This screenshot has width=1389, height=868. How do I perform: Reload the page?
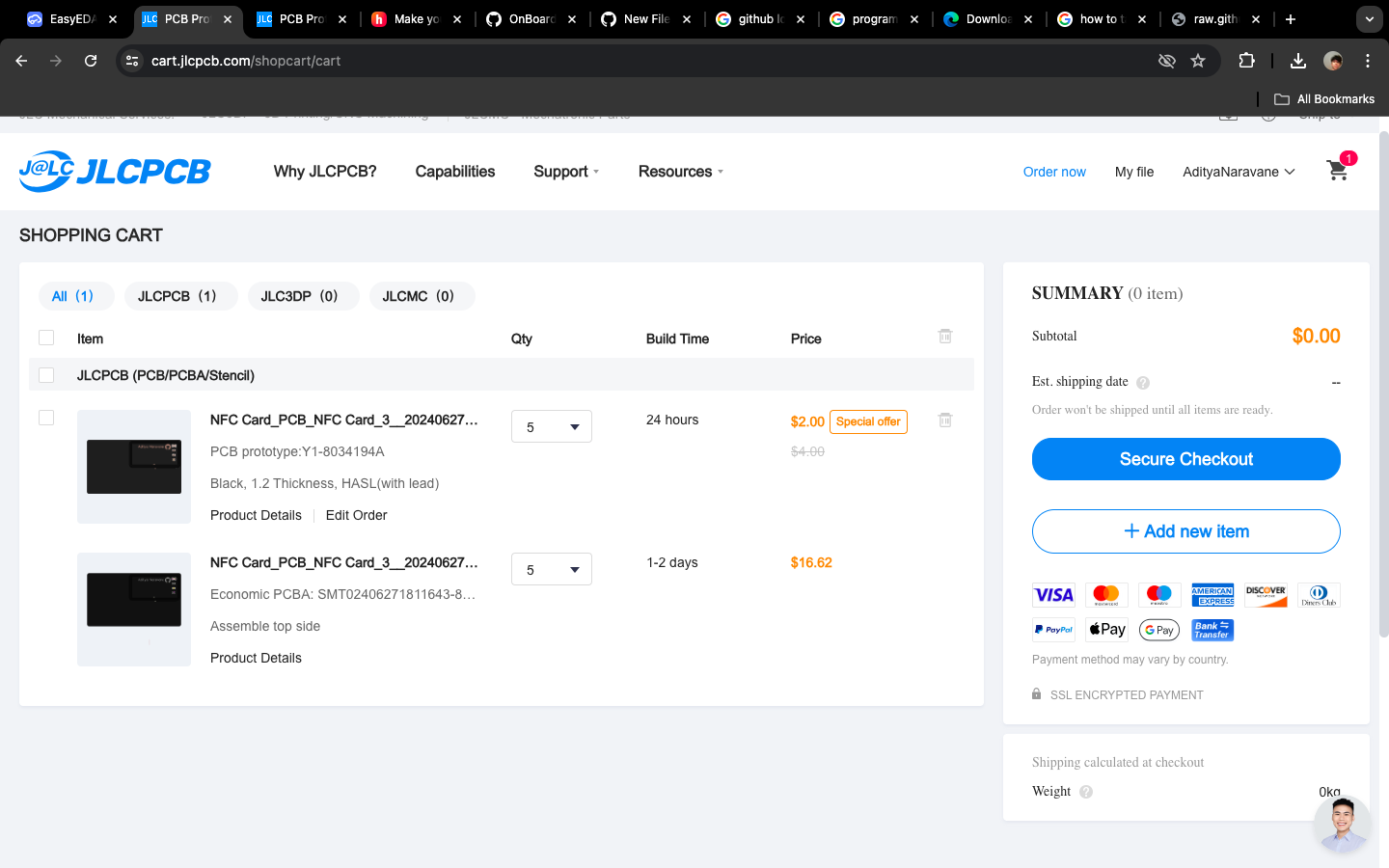click(x=91, y=61)
